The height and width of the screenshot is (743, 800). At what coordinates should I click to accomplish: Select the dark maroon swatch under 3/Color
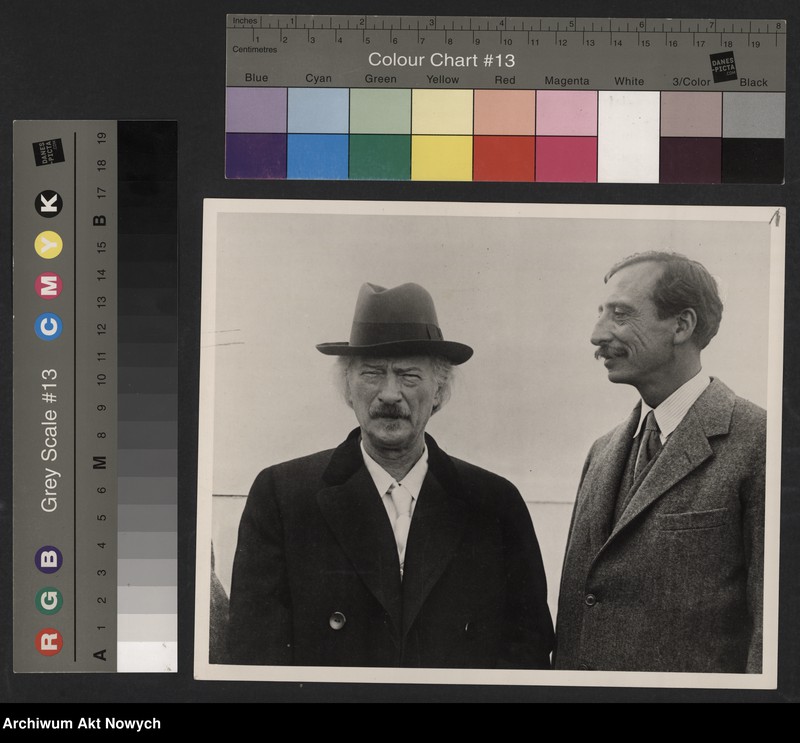click(691, 160)
